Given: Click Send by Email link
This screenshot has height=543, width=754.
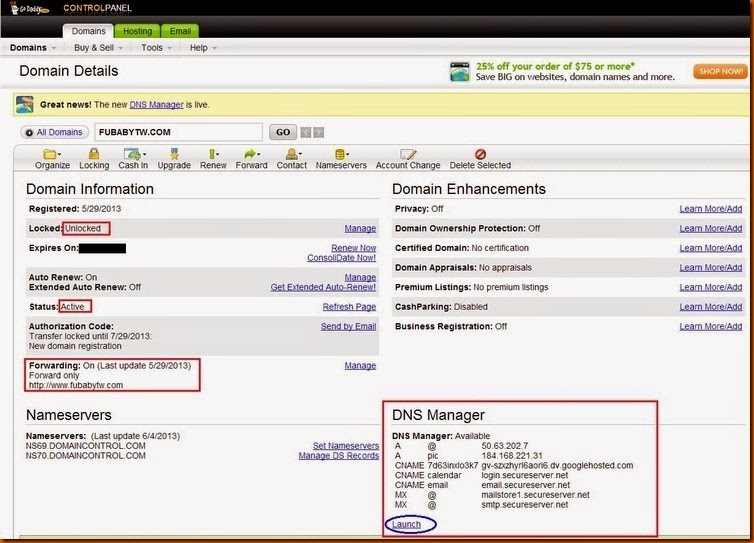Looking at the screenshot, I should pos(348,326).
